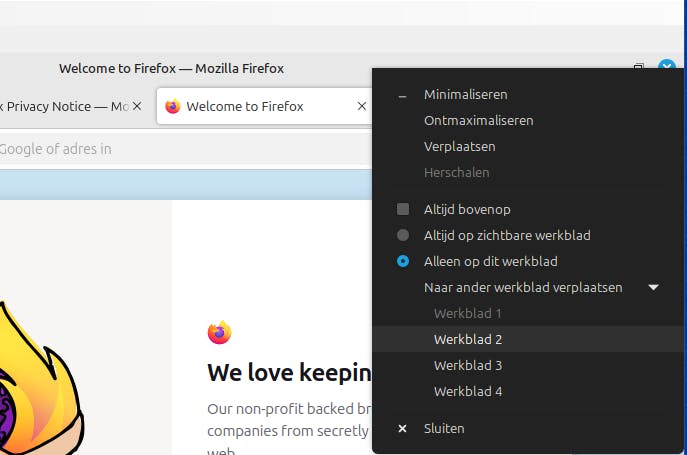Click the Firefox logo above the page heading

coord(219,332)
